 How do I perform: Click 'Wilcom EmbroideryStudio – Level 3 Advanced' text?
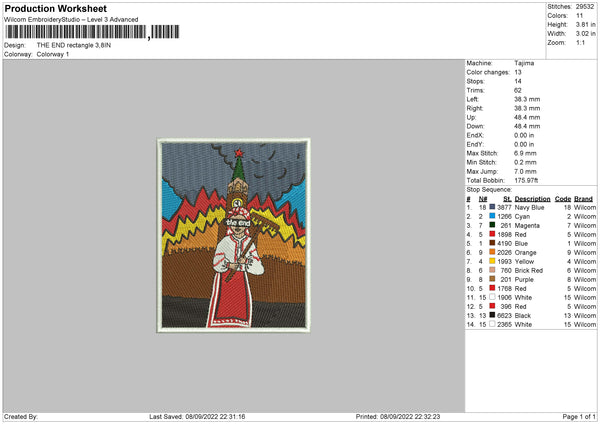pos(71,20)
